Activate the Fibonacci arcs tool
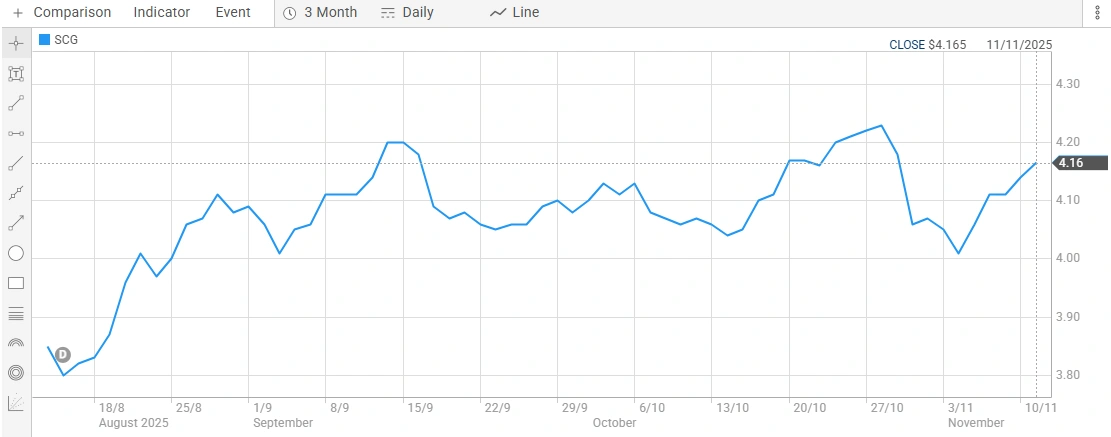The width and height of the screenshot is (1111, 437). click(16, 343)
